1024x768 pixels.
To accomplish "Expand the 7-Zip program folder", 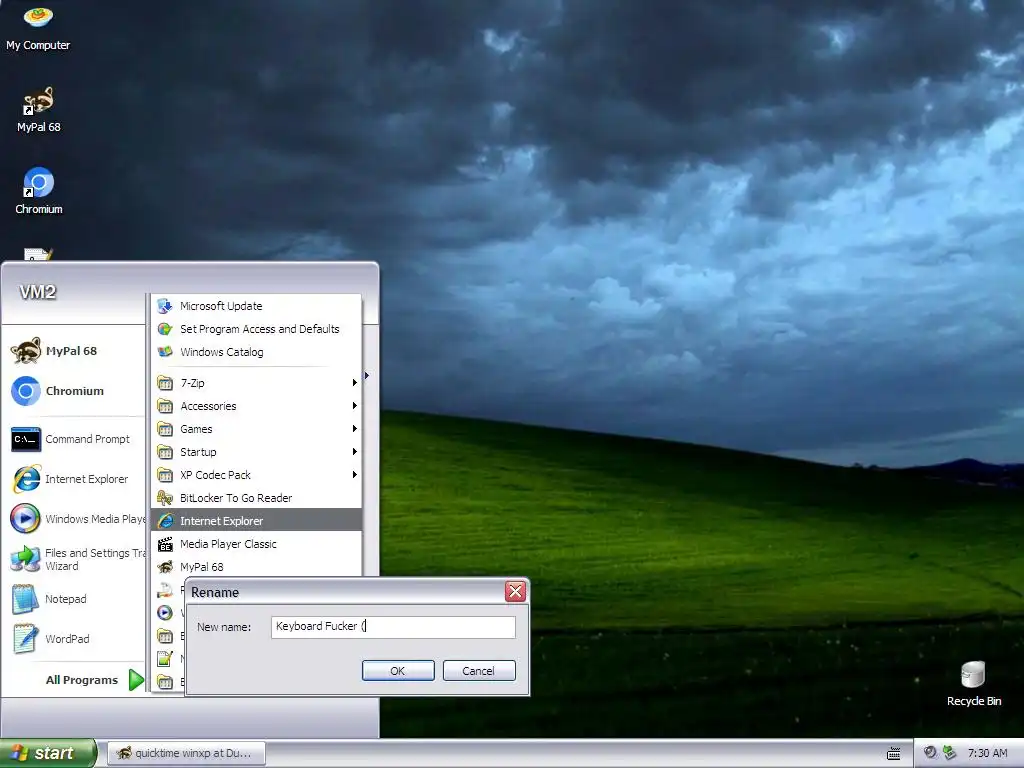I will (256, 383).
